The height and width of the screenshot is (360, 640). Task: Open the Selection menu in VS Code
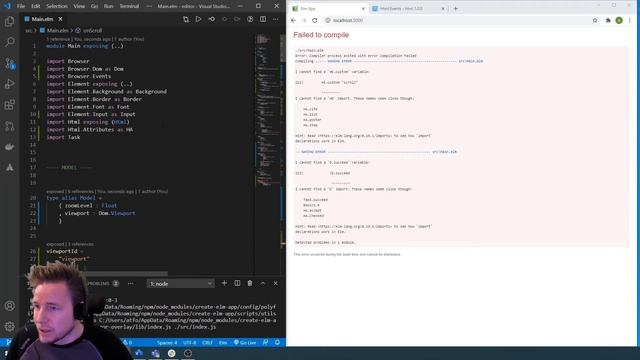[57, 6]
